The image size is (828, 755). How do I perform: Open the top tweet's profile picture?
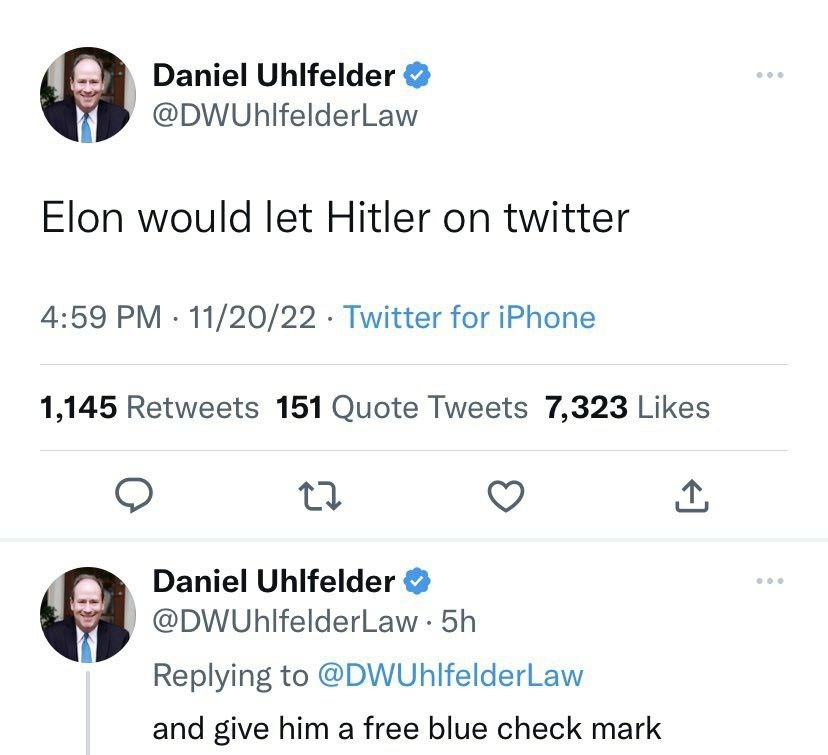85,95
